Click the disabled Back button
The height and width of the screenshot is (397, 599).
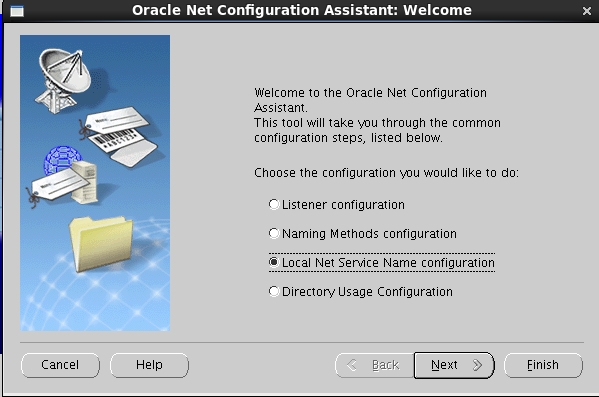375,365
